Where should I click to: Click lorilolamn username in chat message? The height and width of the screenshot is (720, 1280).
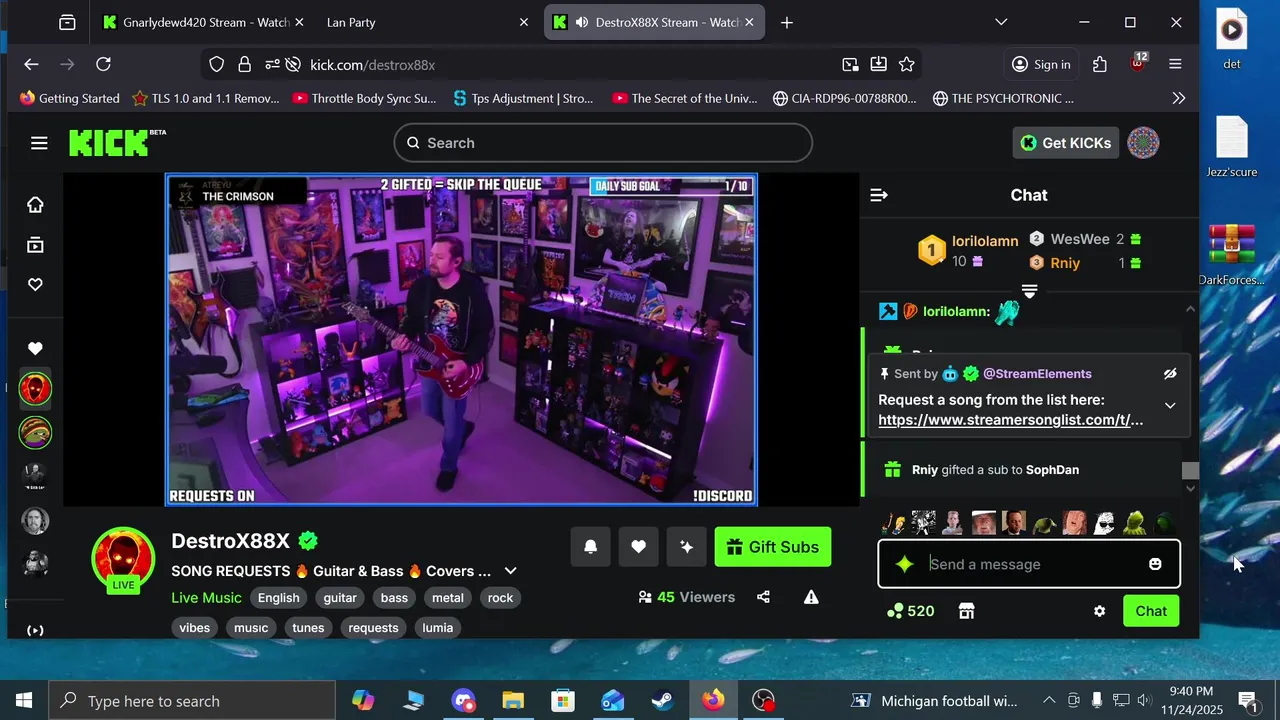click(956, 312)
